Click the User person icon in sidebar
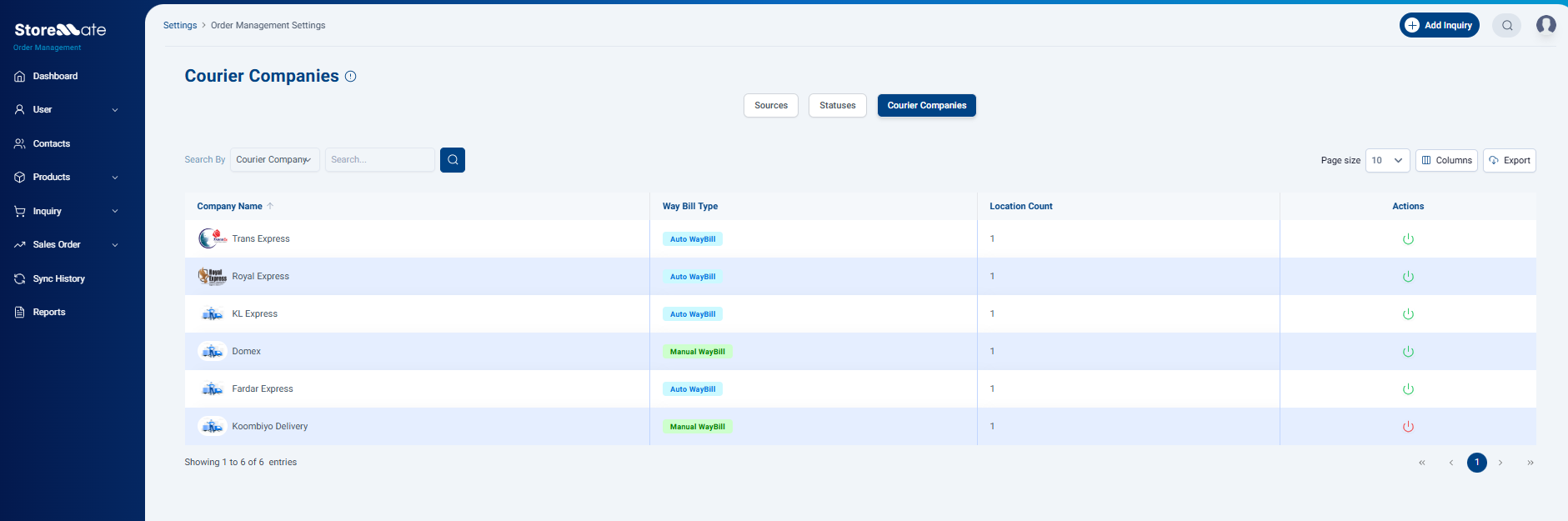 (x=20, y=110)
